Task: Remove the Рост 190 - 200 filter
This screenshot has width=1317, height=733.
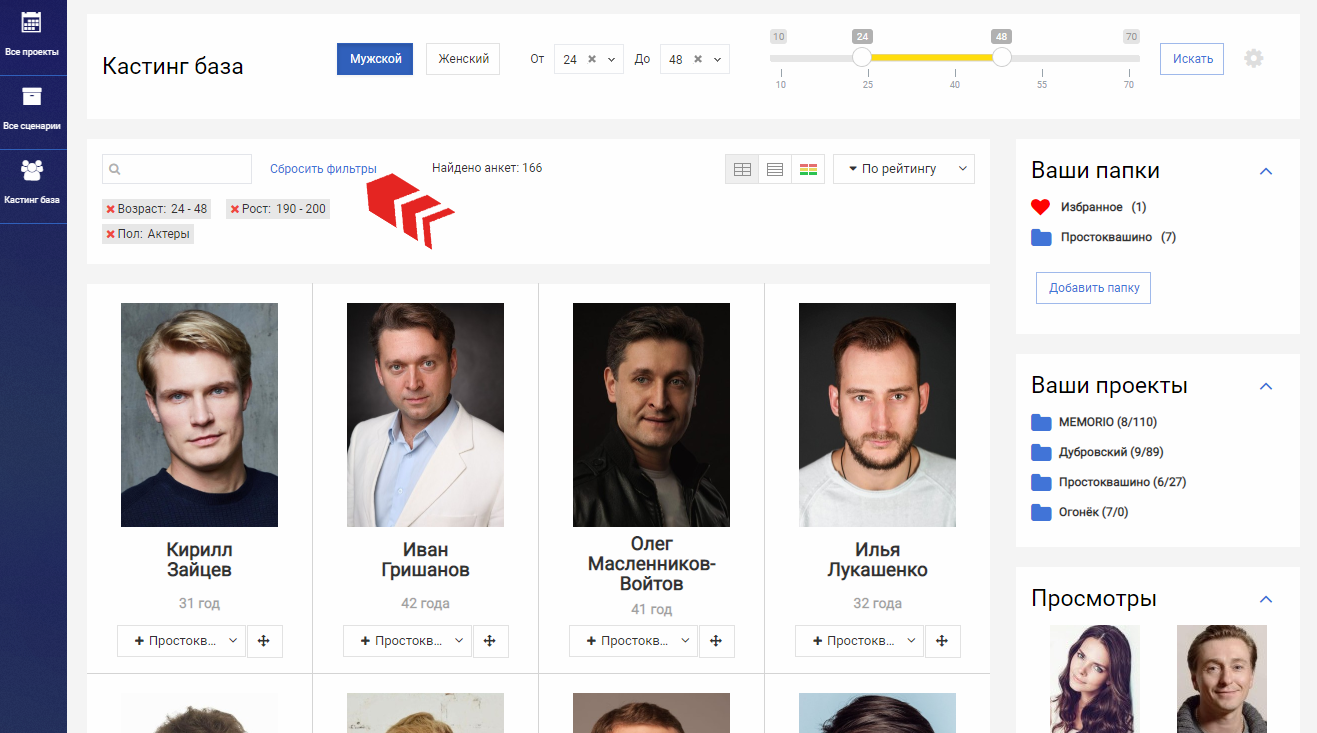Action: point(234,209)
